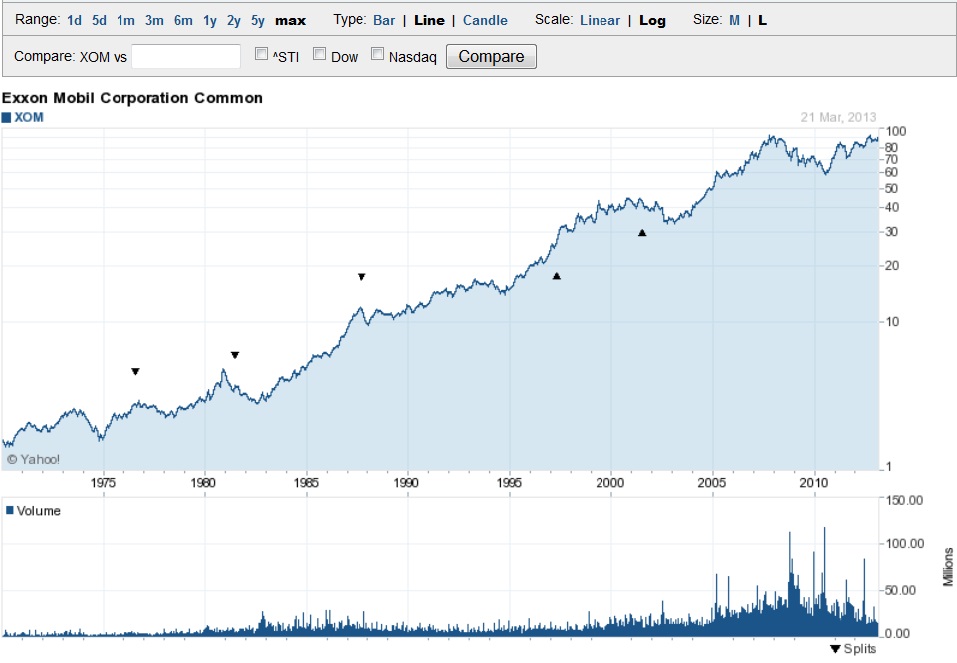Image resolution: width=957 pixels, height=663 pixels.
Task: Click the split marker triangle near 1981
Action: [x=235, y=354]
